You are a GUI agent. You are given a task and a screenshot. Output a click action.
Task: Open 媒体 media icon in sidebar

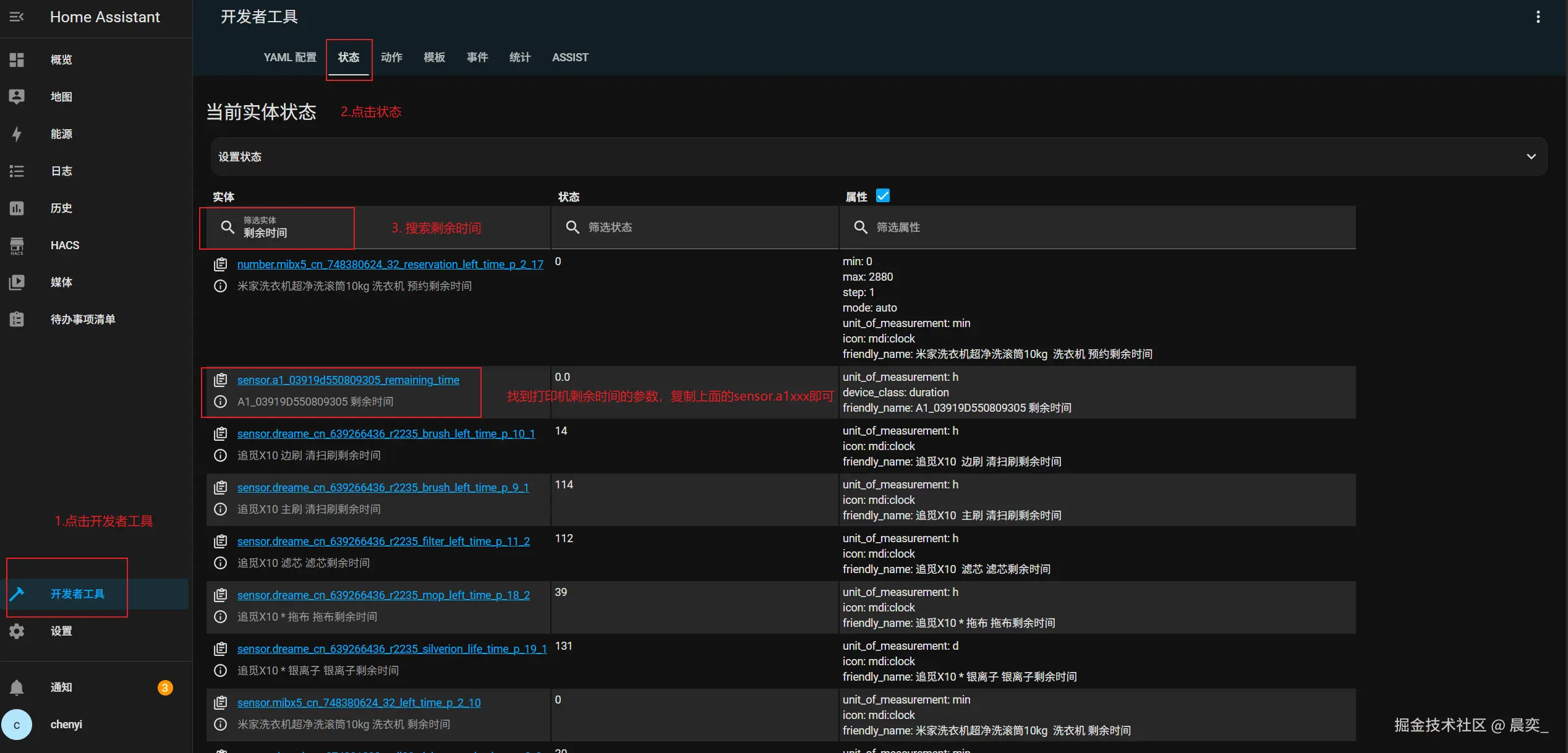pos(17,283)
